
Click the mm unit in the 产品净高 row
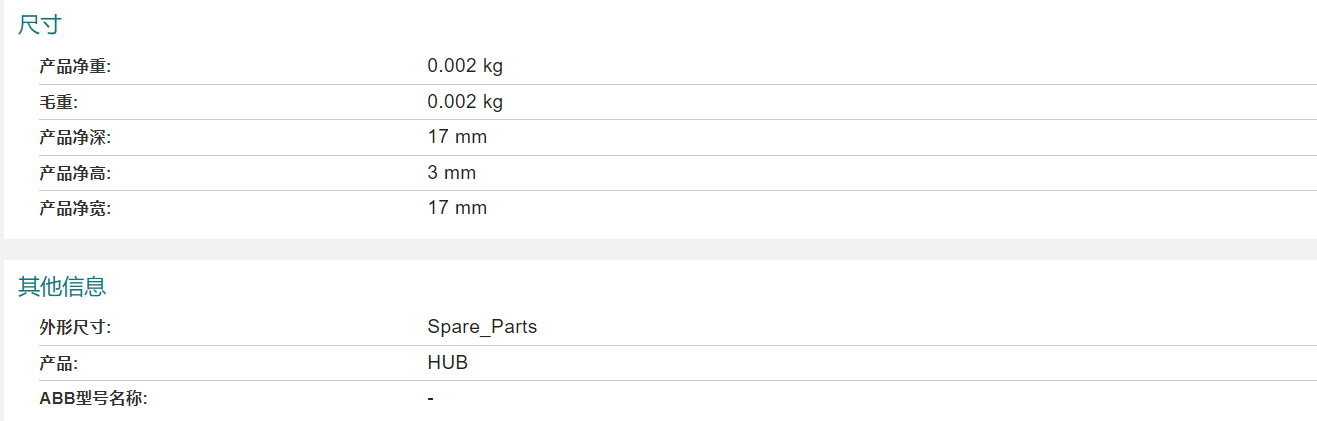click(460, 174)
